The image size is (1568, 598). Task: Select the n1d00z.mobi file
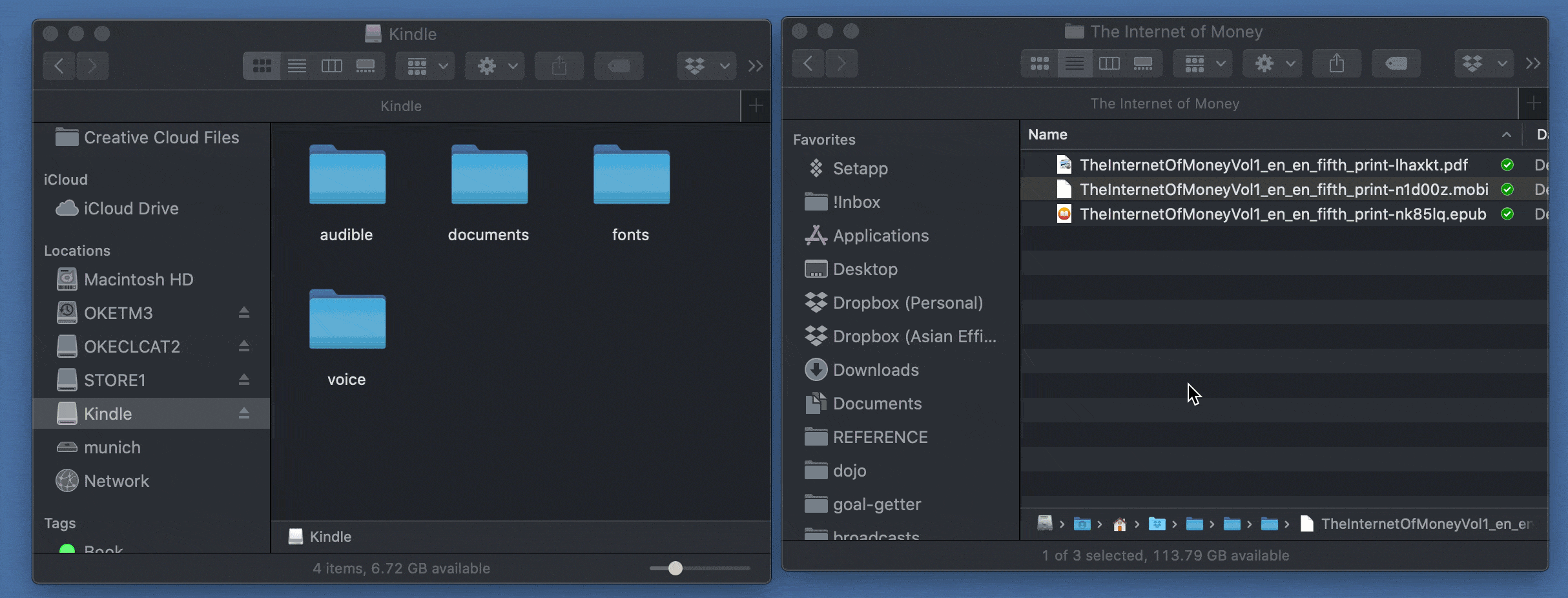tap(1284, 189)
